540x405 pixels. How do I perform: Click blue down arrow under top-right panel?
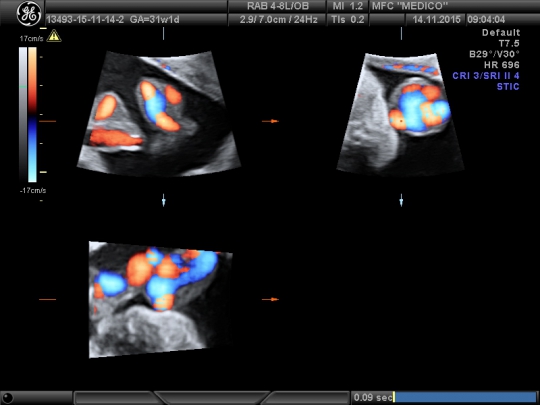[x=401, y=200]
